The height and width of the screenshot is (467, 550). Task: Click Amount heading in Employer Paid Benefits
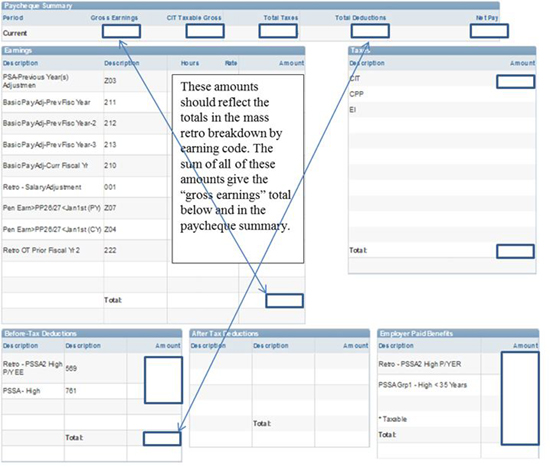(525, 346)
